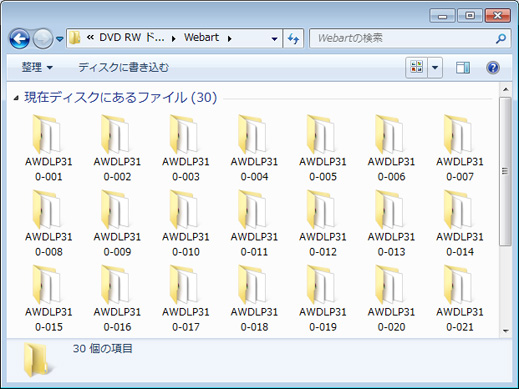Screen dimensions: 519x389
Task: Select folder AWDLP310-013
Action: (x=391, y=223)
